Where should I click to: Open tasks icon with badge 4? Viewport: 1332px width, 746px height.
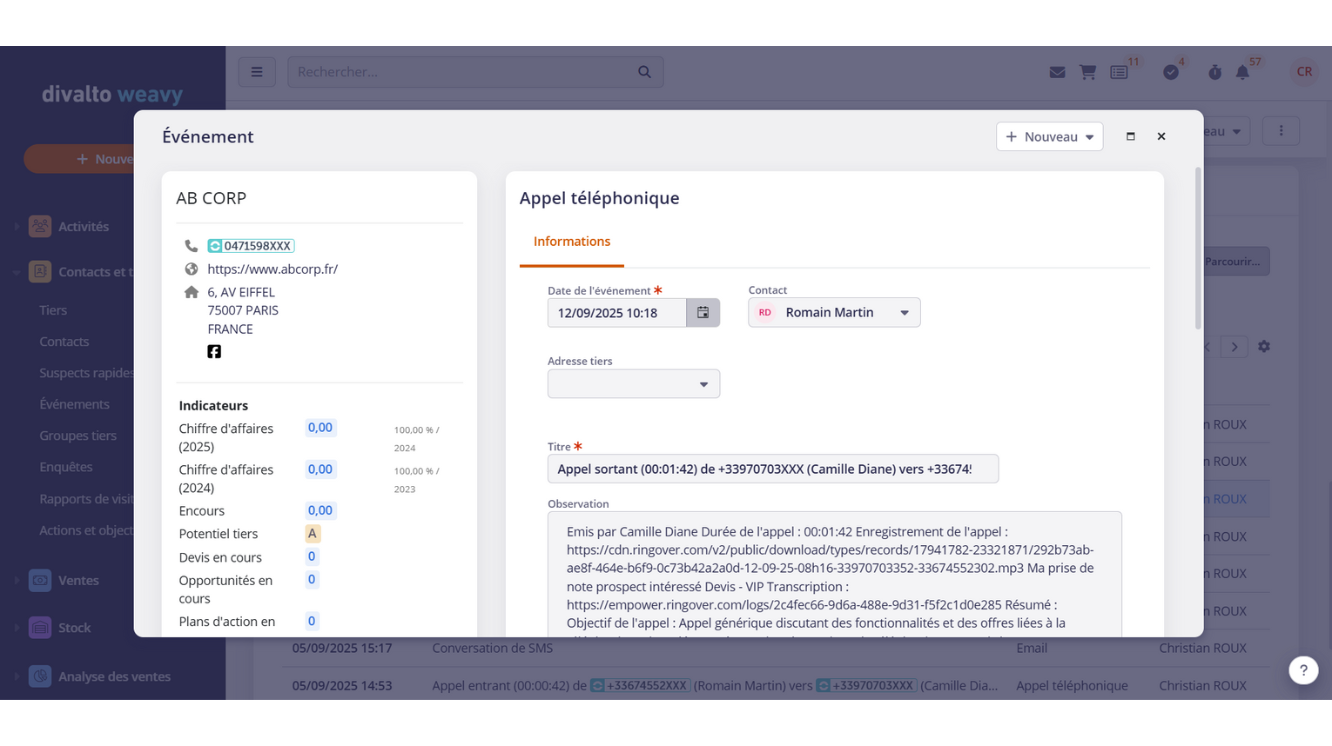pyautogui.click(x=1171, y=71)
